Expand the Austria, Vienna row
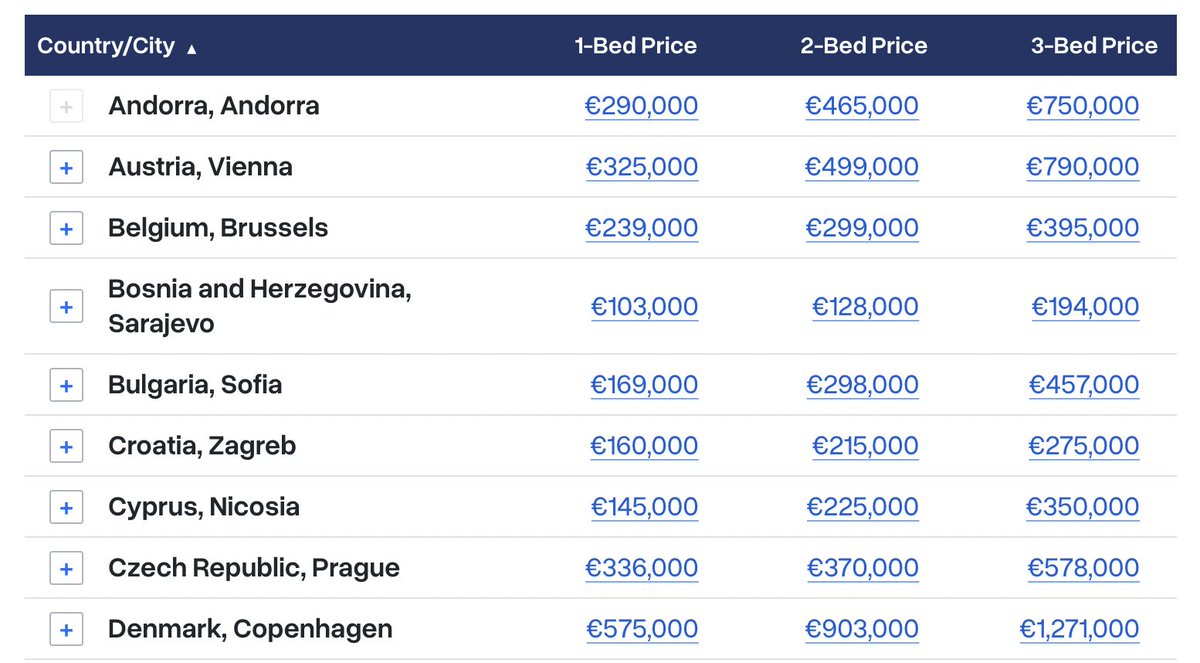1200x663 pixels. pyautogui.click(x=66, y=167)
